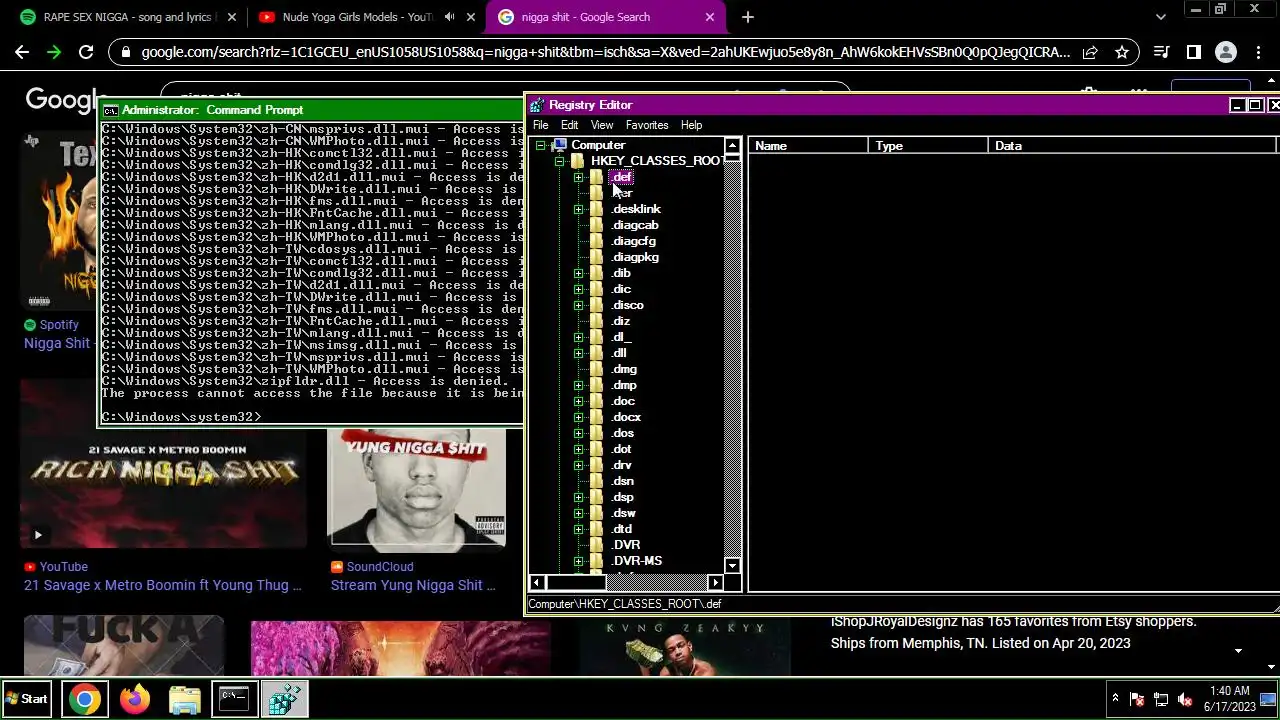Open the Action Center flag tray icon
Image resolution: width=1280 pixels, height=720 pixels.
(x=1137, y=699)
